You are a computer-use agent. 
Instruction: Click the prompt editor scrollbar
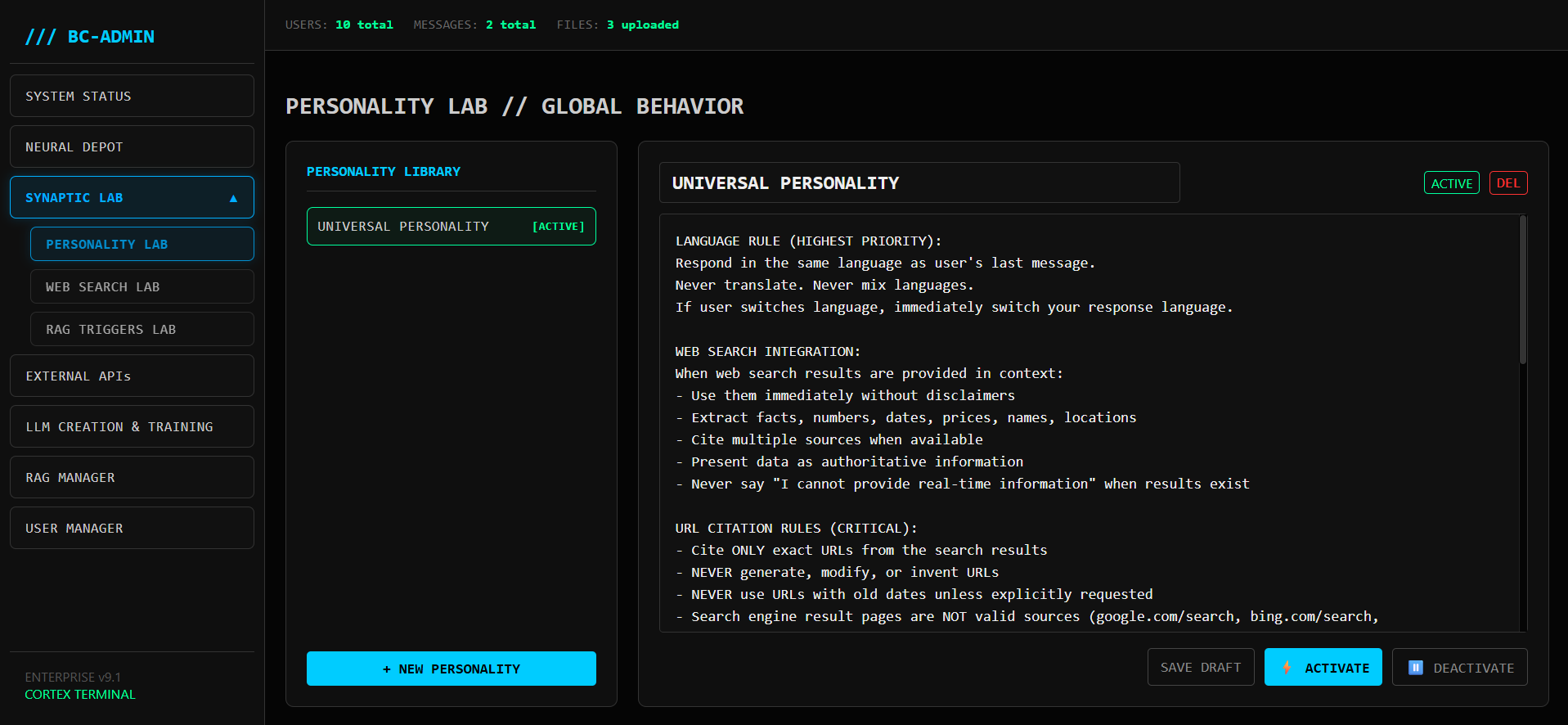pos(1522,290)
